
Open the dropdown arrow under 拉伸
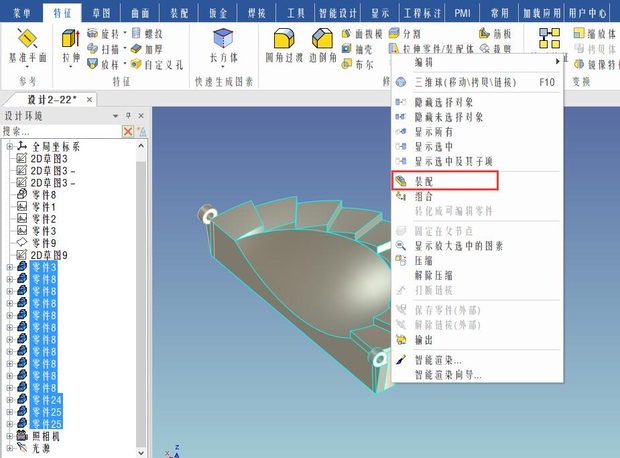click(x=71, y=66)
